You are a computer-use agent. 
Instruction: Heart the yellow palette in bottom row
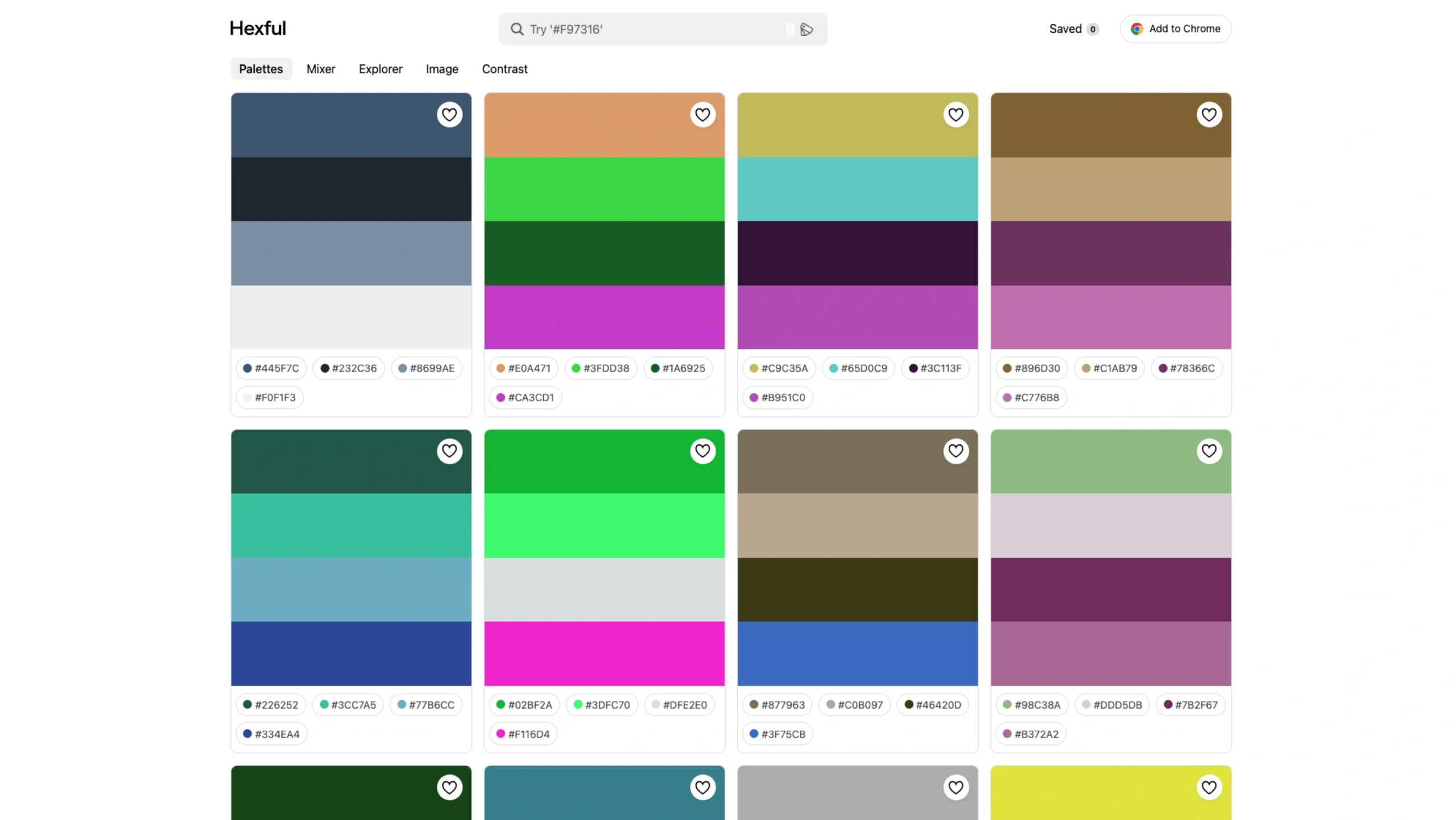[x=1209, y=788]
